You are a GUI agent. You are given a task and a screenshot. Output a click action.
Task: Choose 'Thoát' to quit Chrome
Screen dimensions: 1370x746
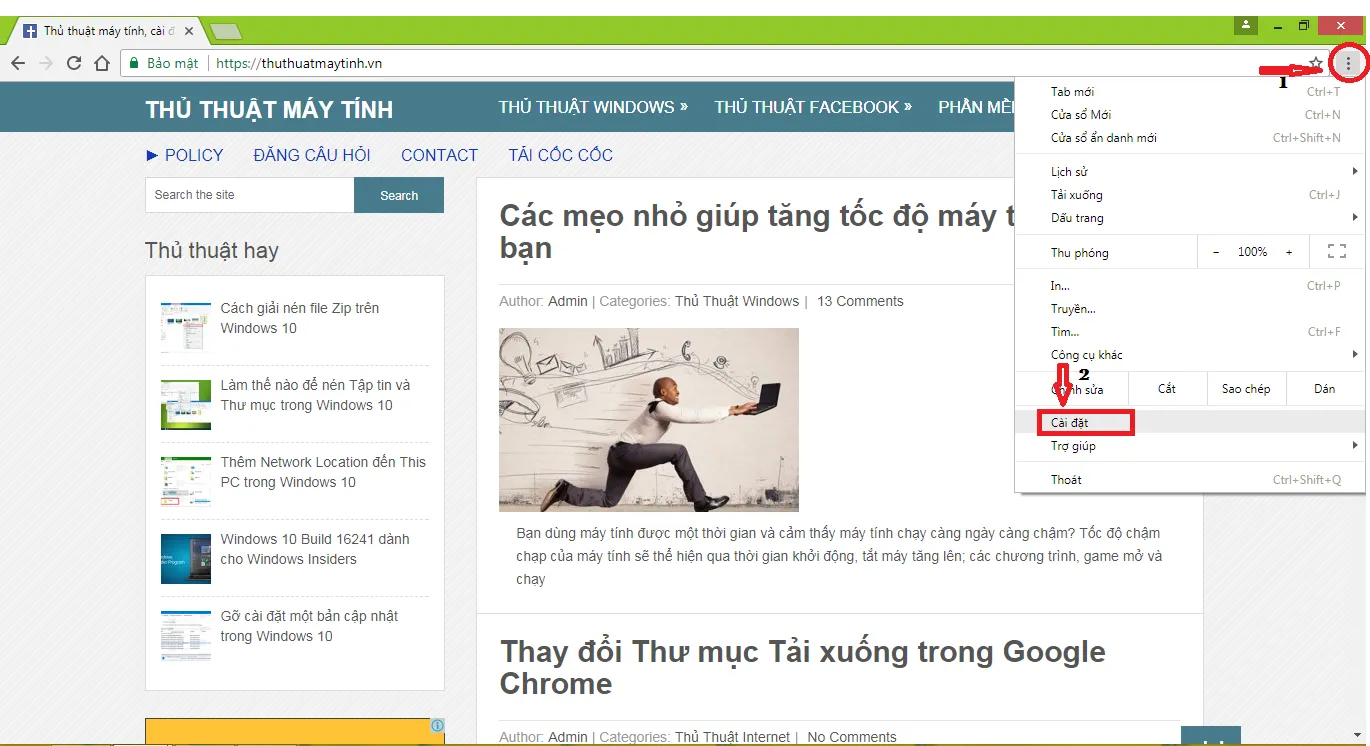click(x=1190, y=480)
